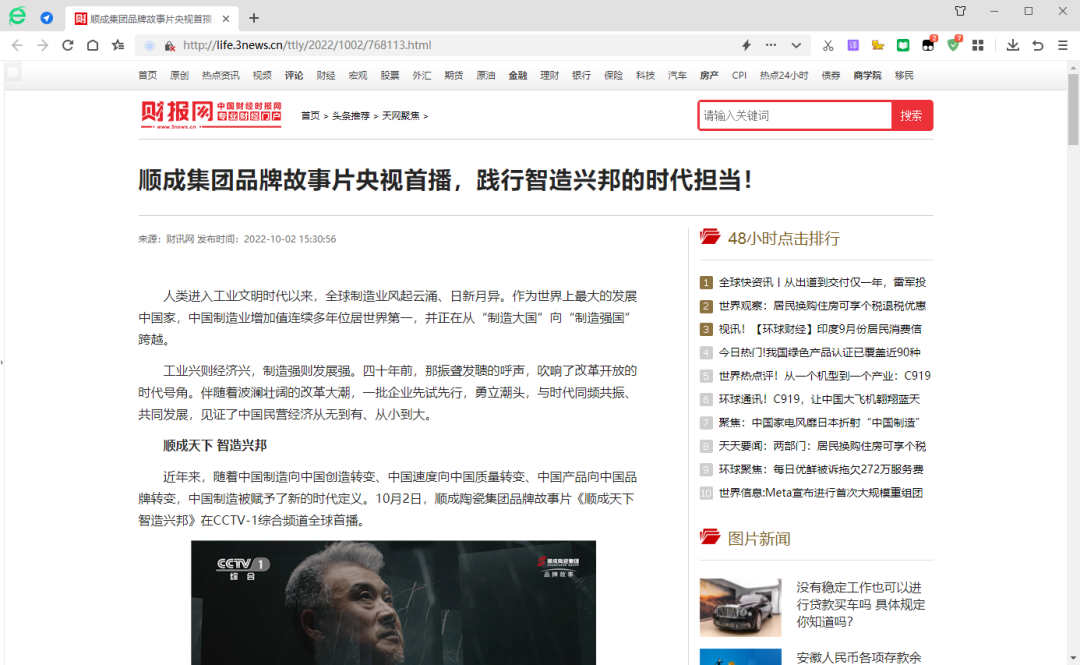Click the undo restore-closed-tab icon
The height and width of the screenshot is (665, 1080).
coord(1038,45)
